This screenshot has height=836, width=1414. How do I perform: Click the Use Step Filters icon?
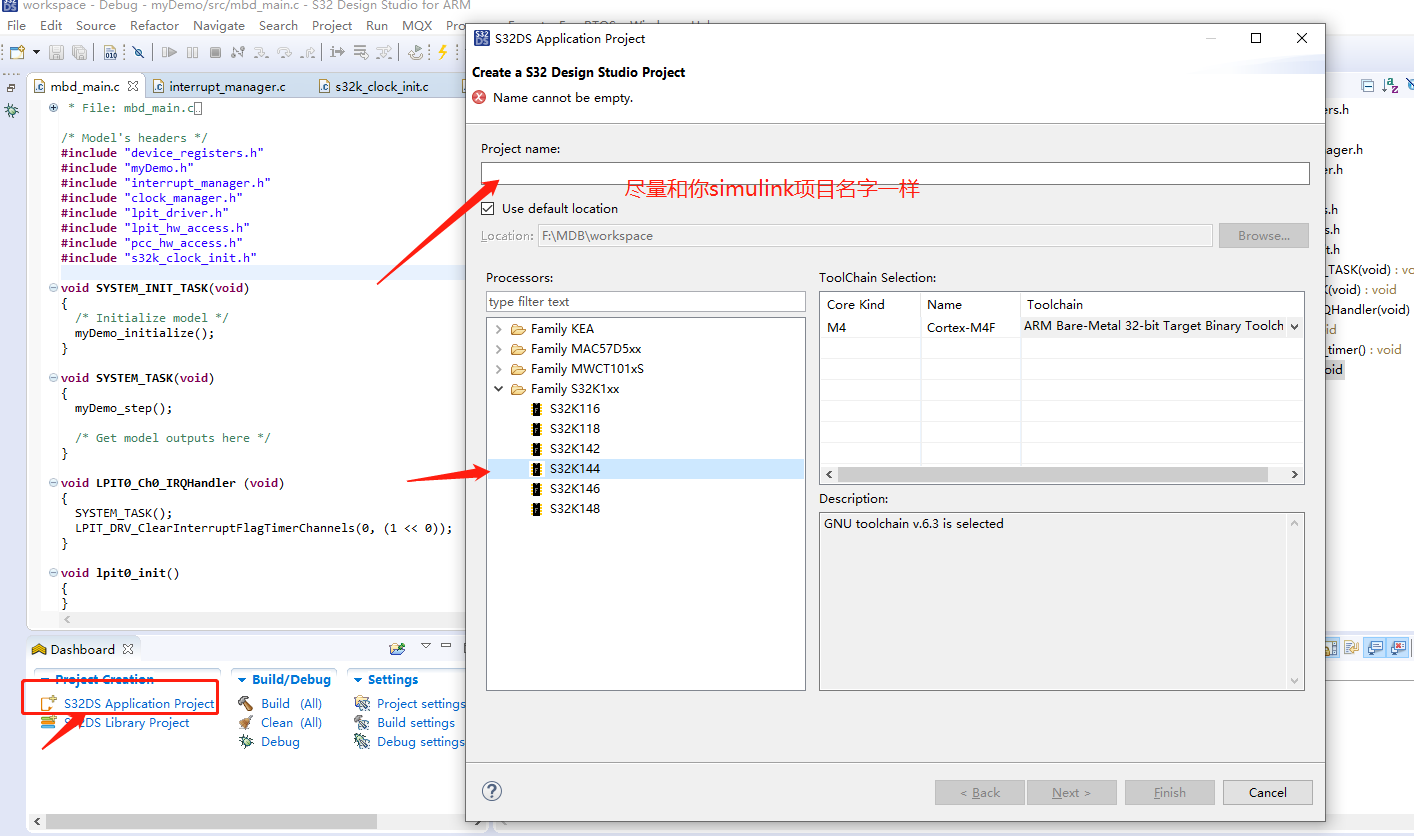coord(384,52)
